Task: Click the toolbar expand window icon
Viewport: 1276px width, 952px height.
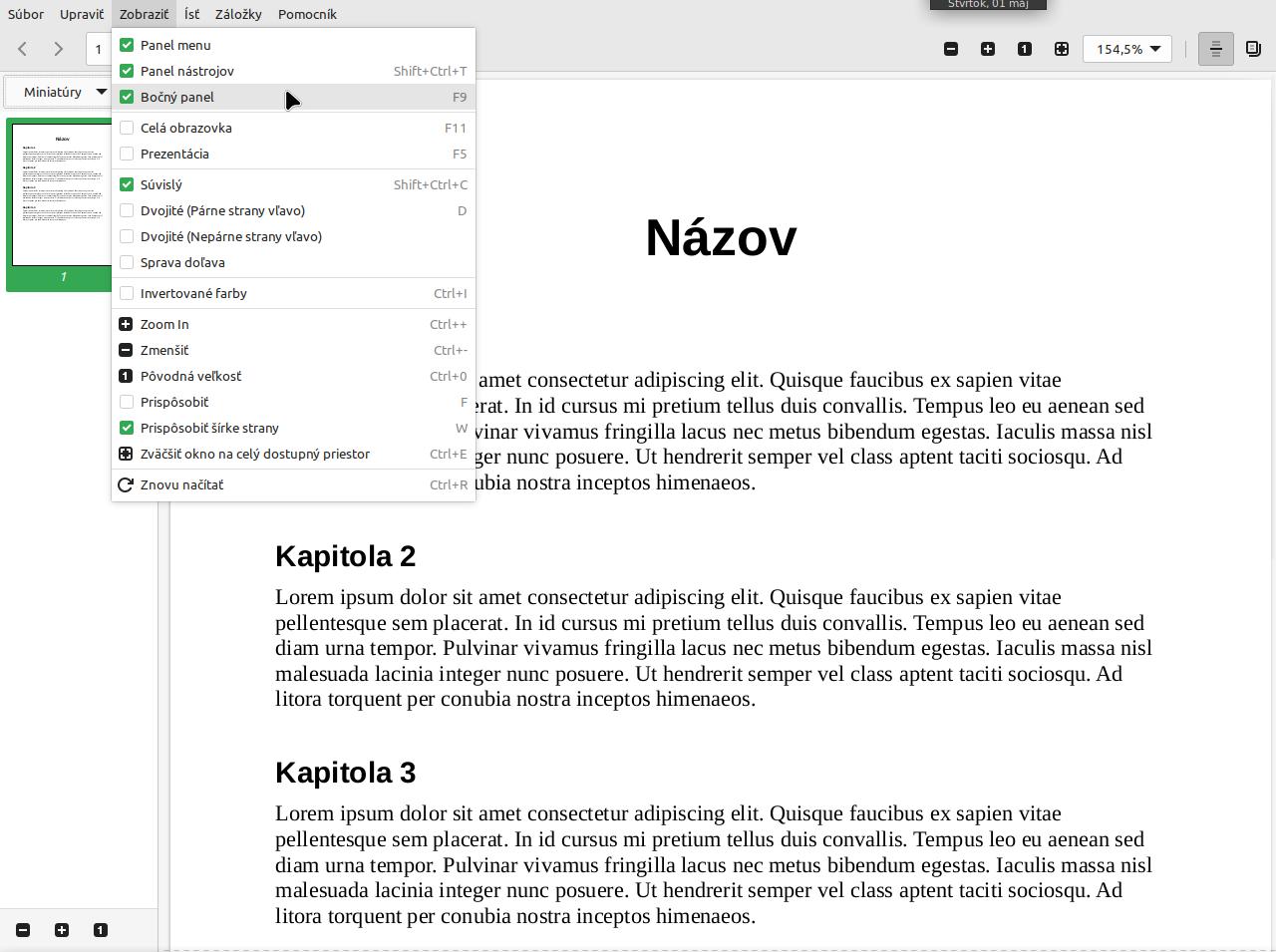Action: click(1062, 49)
